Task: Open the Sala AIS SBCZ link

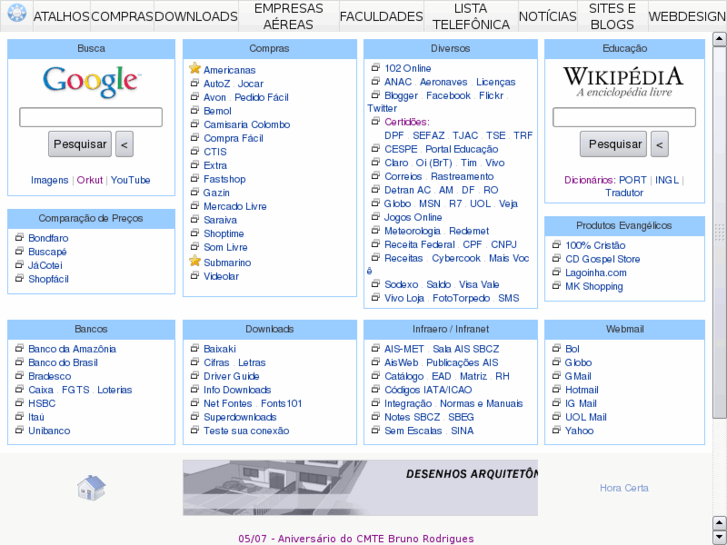Action: pos(466,349)
